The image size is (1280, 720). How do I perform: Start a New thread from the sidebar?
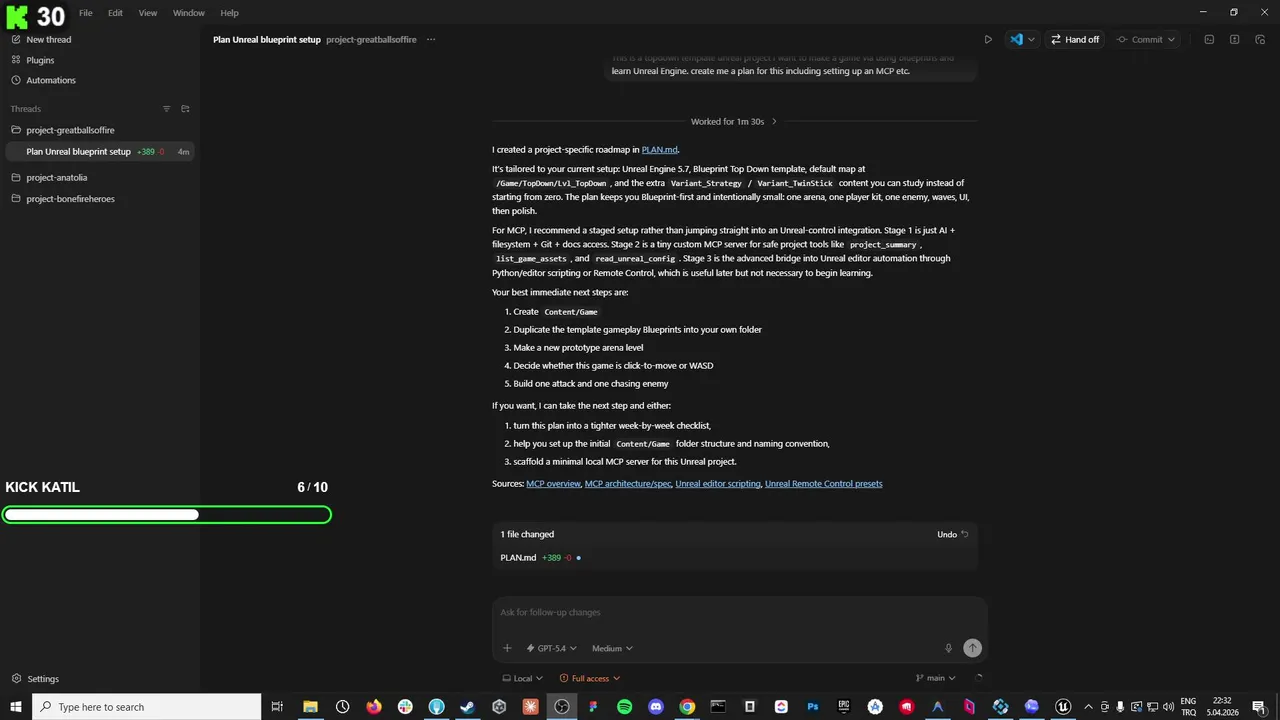tap(41, 40)
